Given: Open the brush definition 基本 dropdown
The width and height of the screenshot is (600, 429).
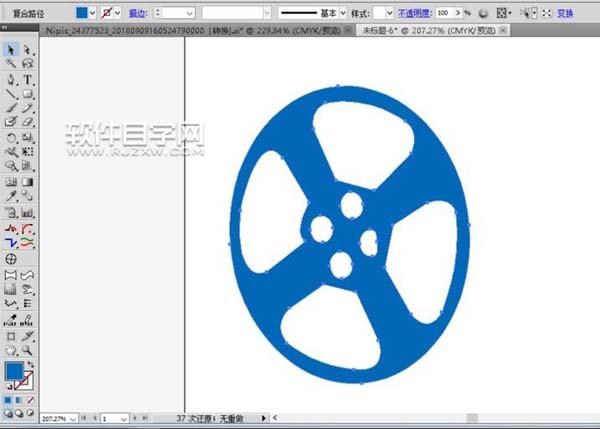Looking at the screenshot, I should [x=343, y=13].
